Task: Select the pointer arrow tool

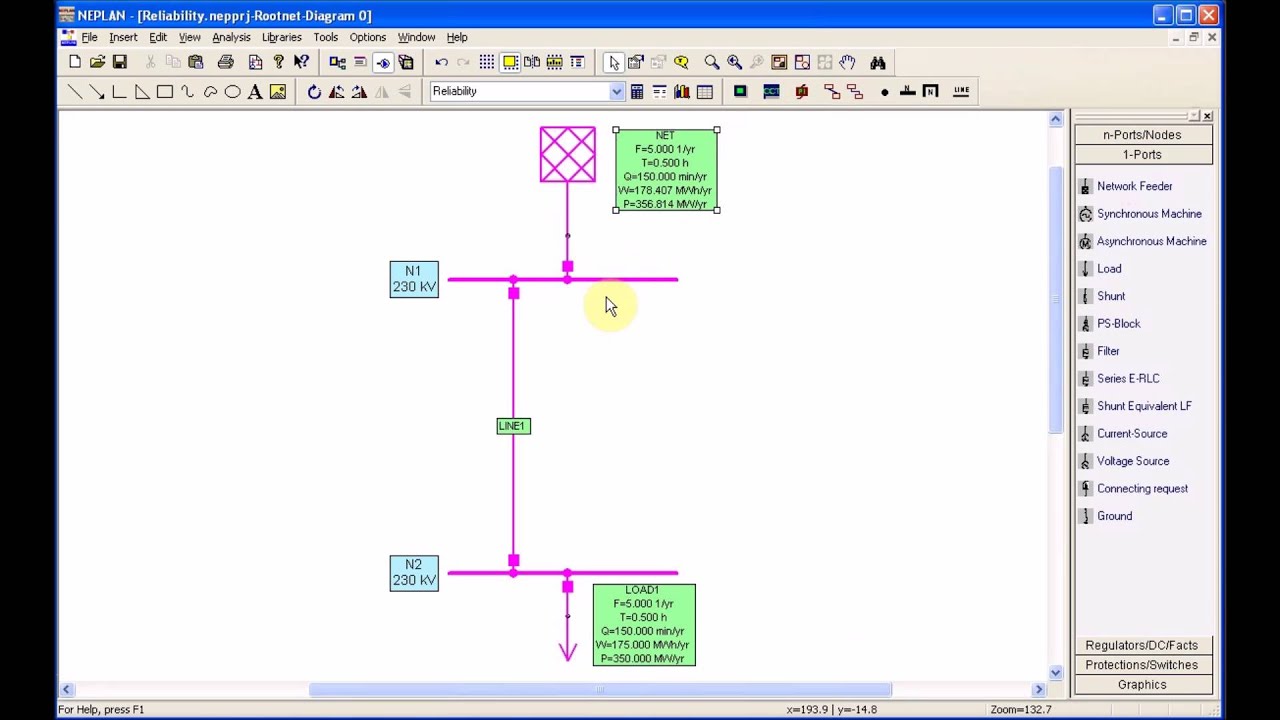Action: coord(614,62)
